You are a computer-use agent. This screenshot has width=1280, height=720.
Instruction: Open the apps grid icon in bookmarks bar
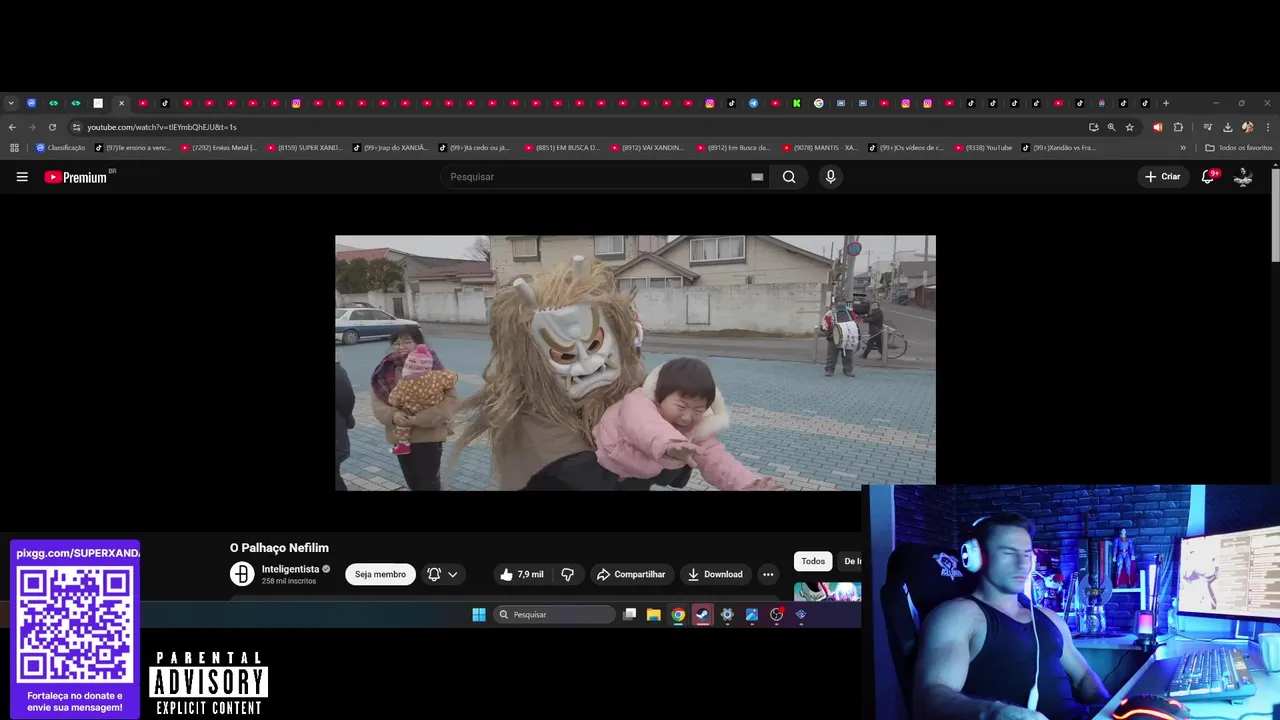tap(14, 148)
